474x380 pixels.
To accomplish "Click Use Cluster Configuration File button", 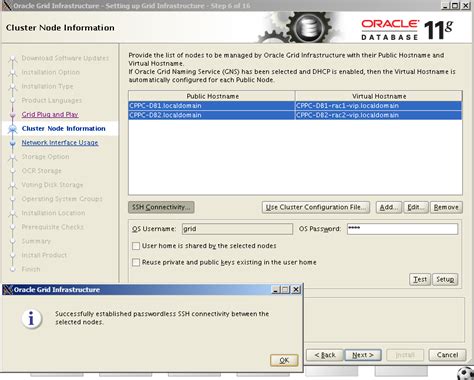I will pos(316,207).
